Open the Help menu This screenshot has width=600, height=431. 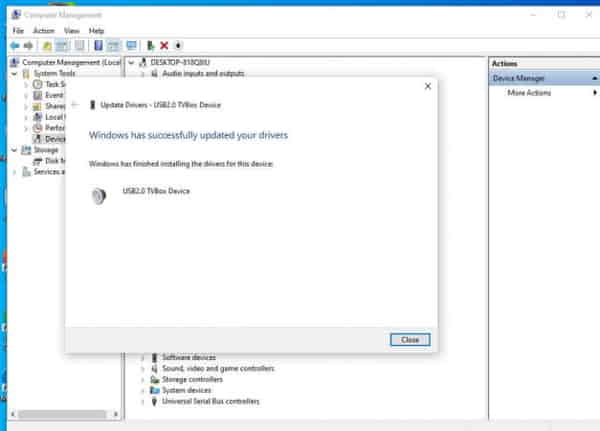pyautogui.click(x=96, y=31)
